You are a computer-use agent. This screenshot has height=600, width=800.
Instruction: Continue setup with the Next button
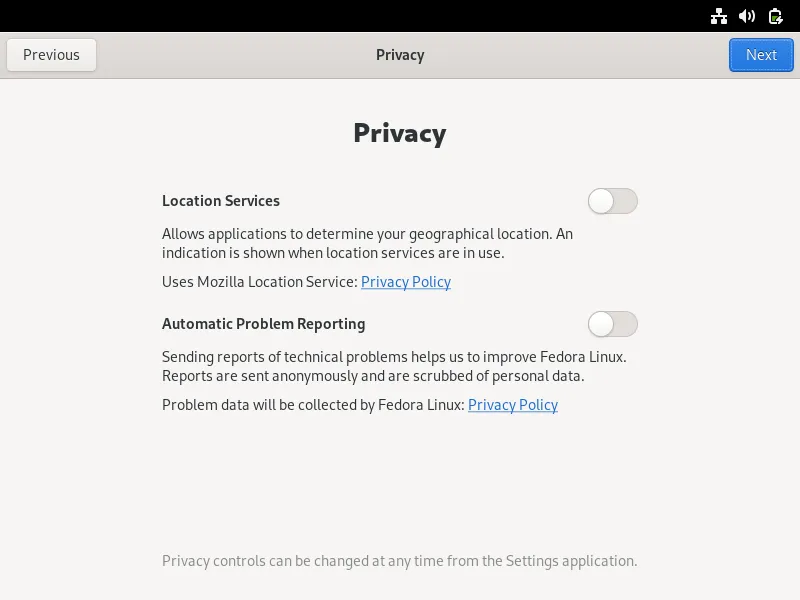(761, 55)
